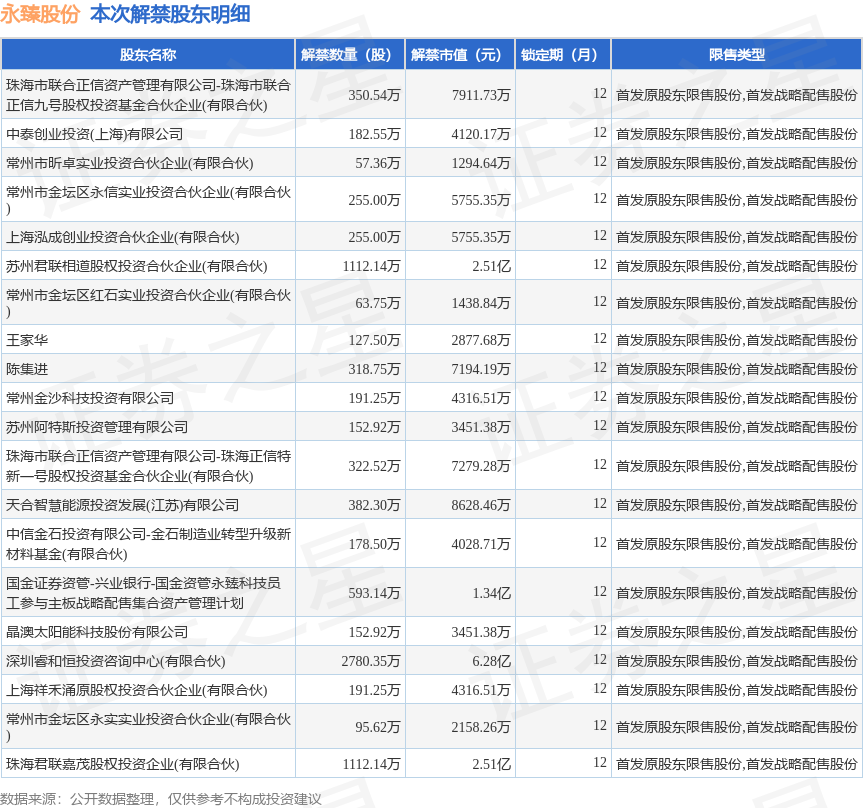Select shareholder 陈集进
Viewport: 863px width, 808px height.
coord(27,369)
